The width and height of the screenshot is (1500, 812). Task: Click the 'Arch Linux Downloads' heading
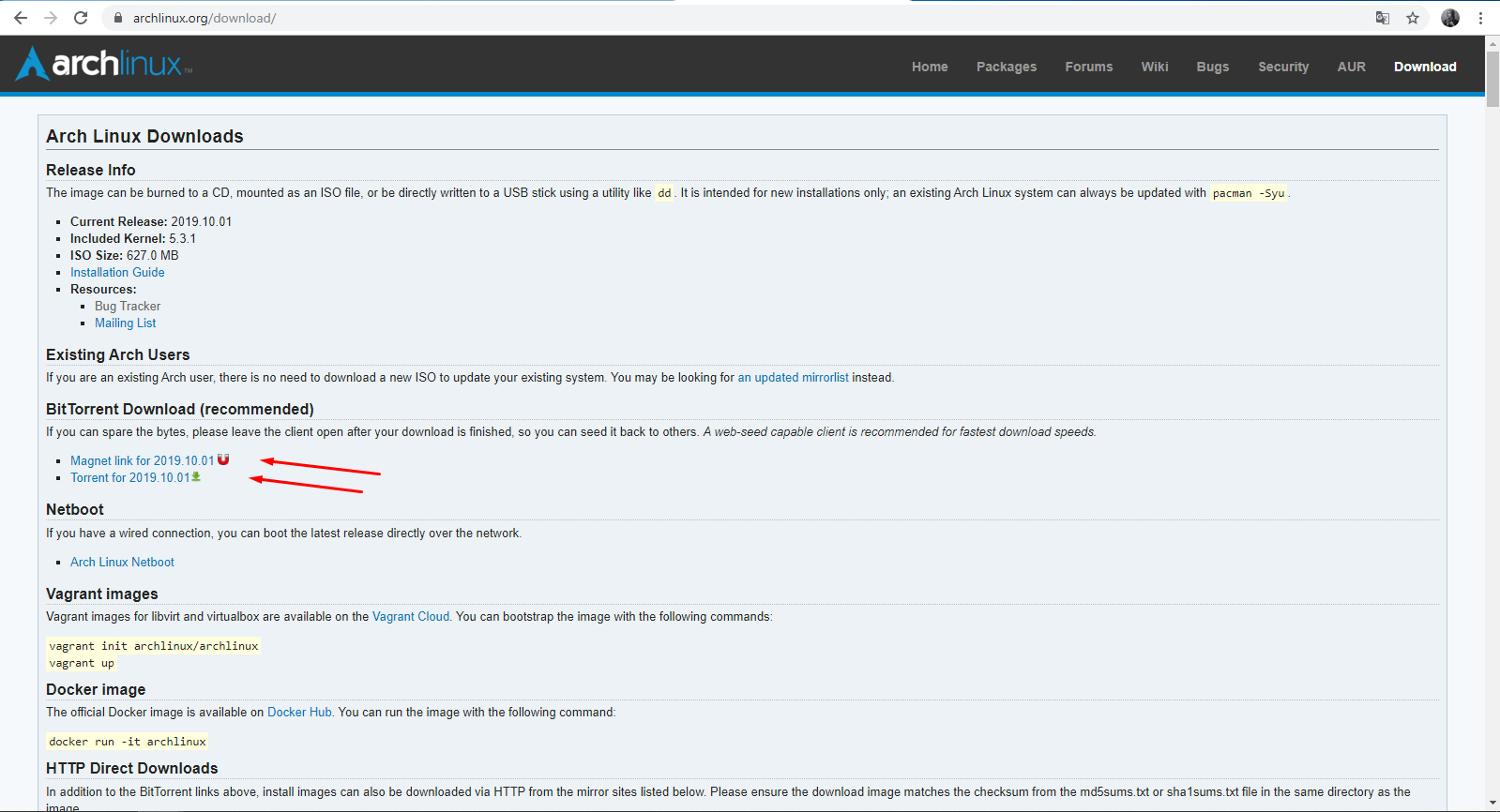[x=144, y=136]
